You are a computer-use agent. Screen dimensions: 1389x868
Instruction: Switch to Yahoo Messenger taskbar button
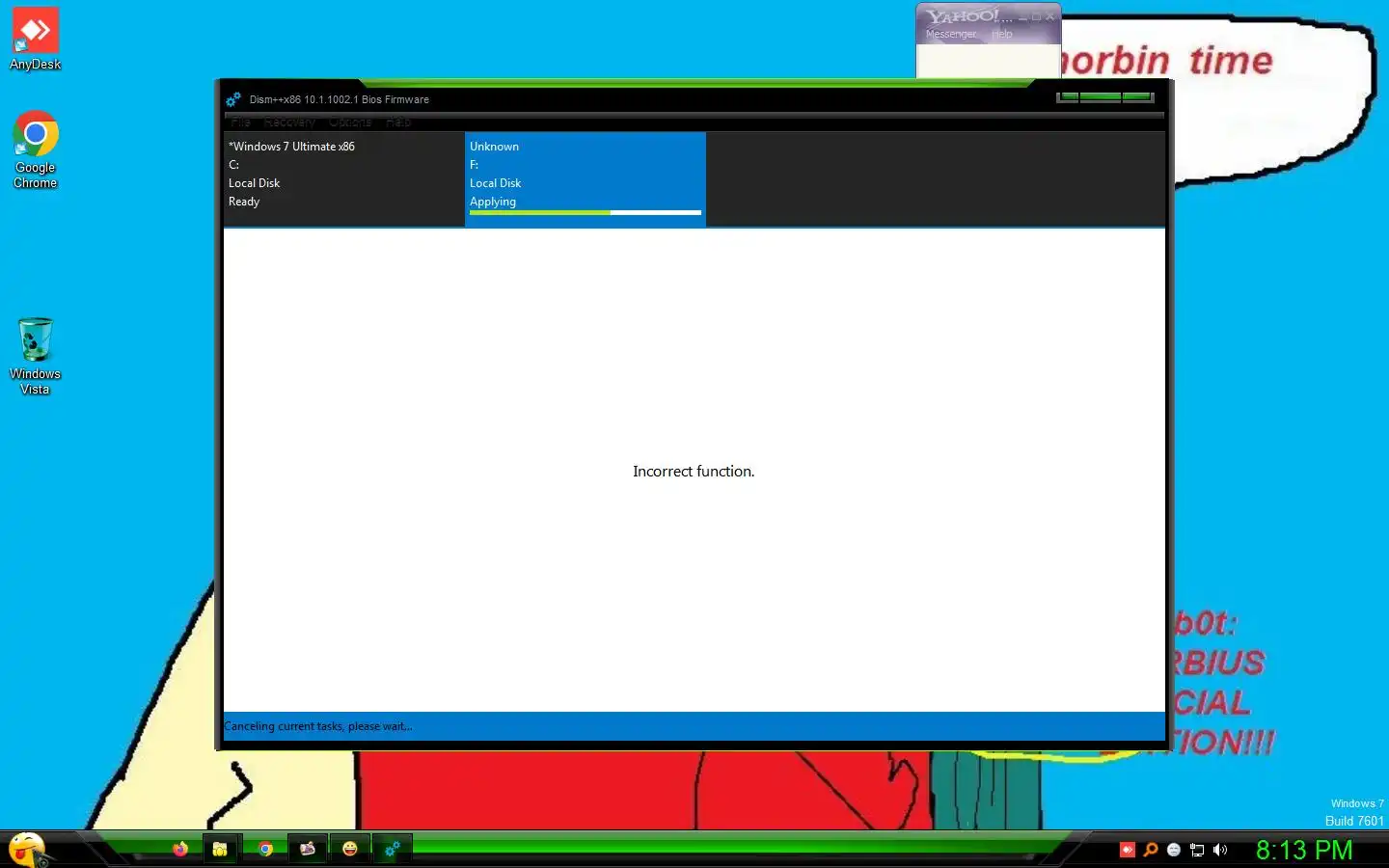pos(350,849)
